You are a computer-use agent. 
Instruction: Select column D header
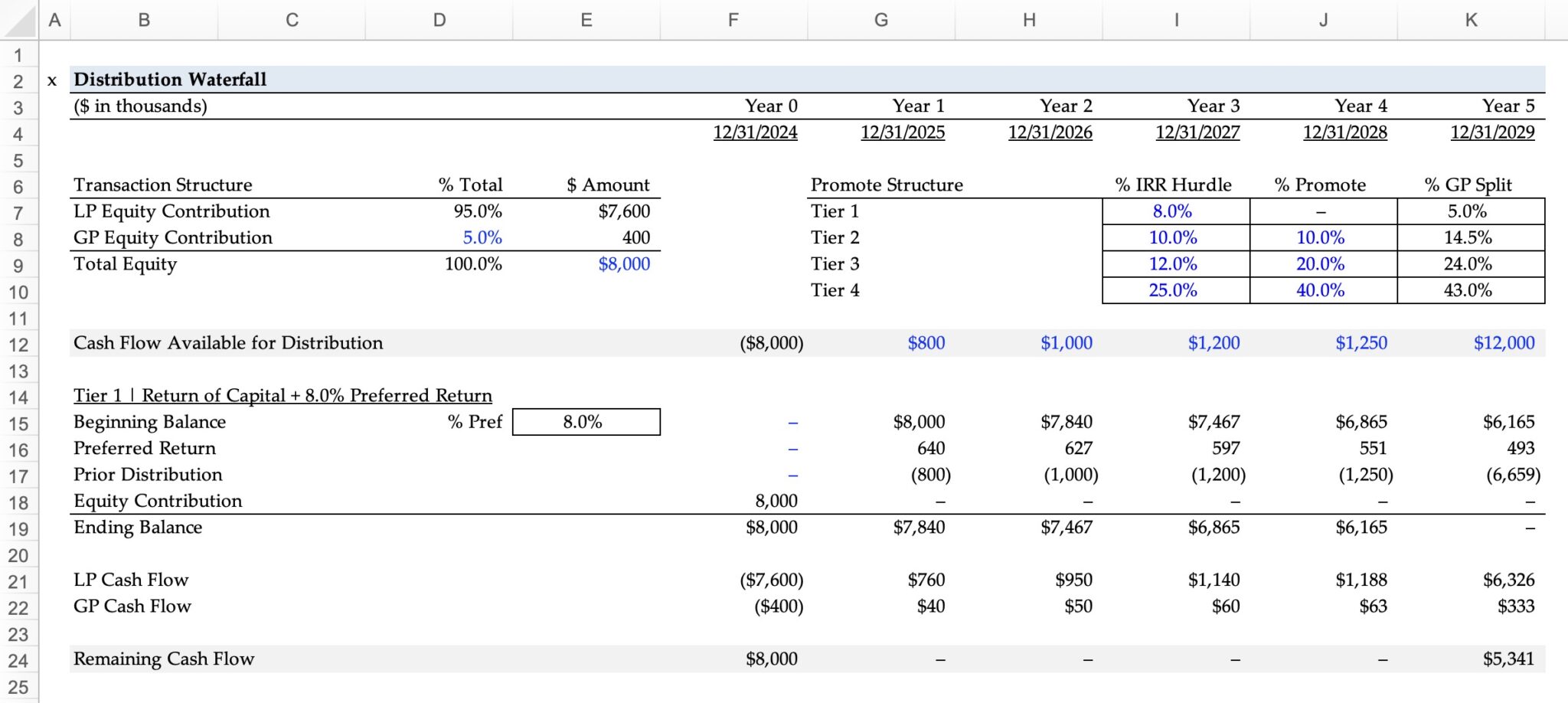point(439,21)
